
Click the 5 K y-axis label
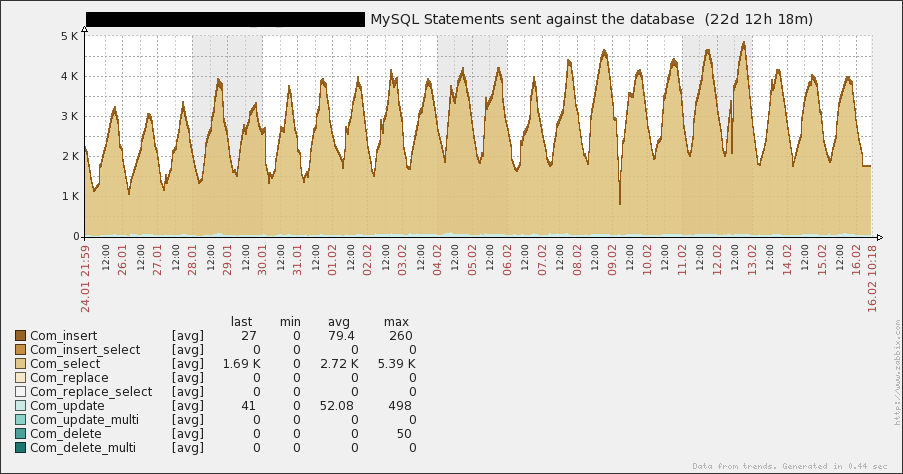(x=69, y=36)
